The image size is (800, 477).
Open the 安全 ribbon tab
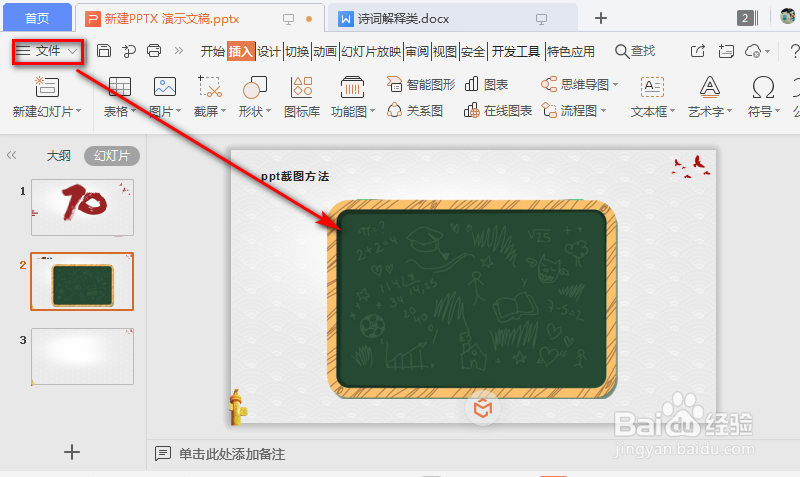(x=472, y=52)
